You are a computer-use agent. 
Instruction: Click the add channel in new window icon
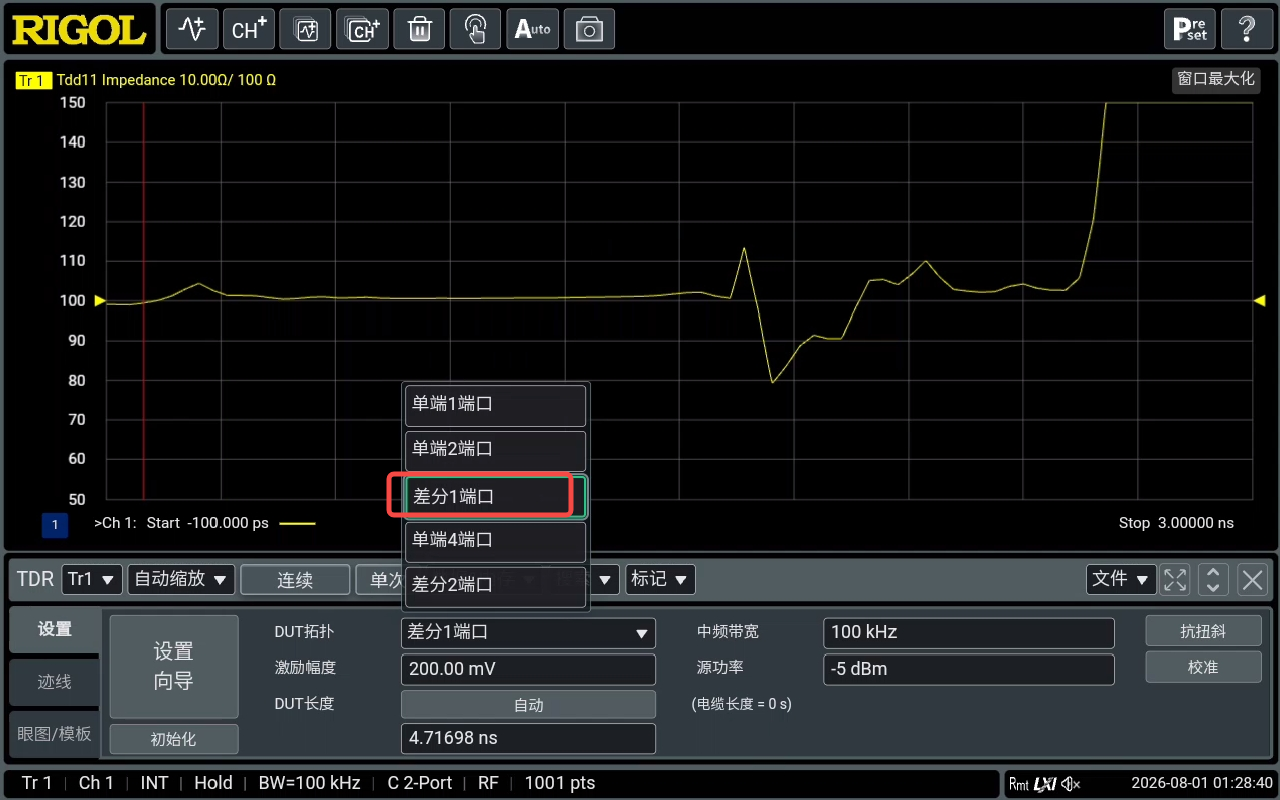362,29
